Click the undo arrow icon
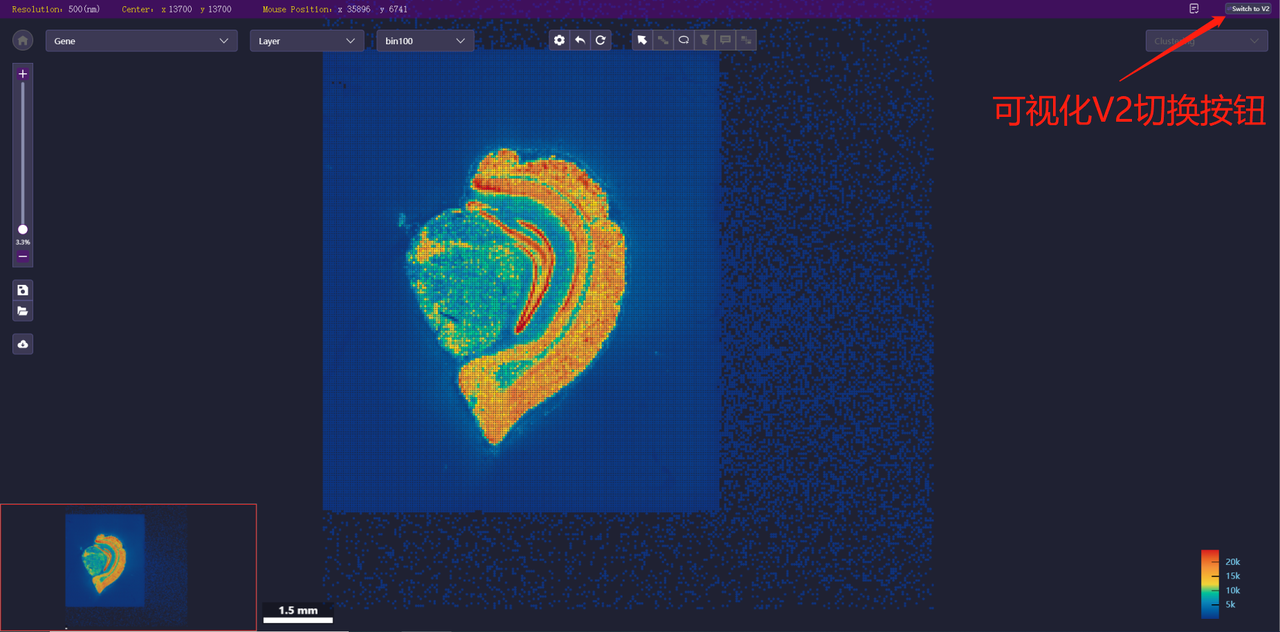Screen dimensions: 1280x632 coord(580,40)
